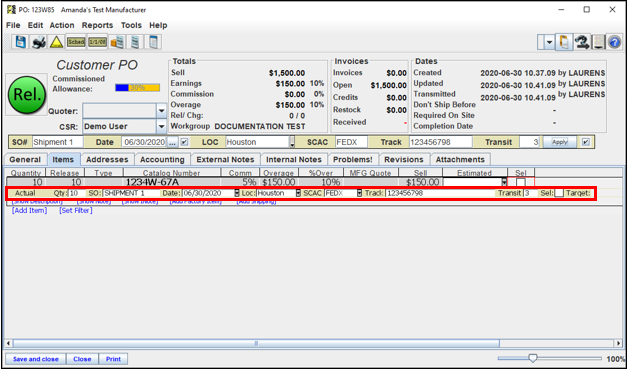Screen dimensions: 630x372
Task: Open the CSR Demo User dropdown
Action: (162, 127)
